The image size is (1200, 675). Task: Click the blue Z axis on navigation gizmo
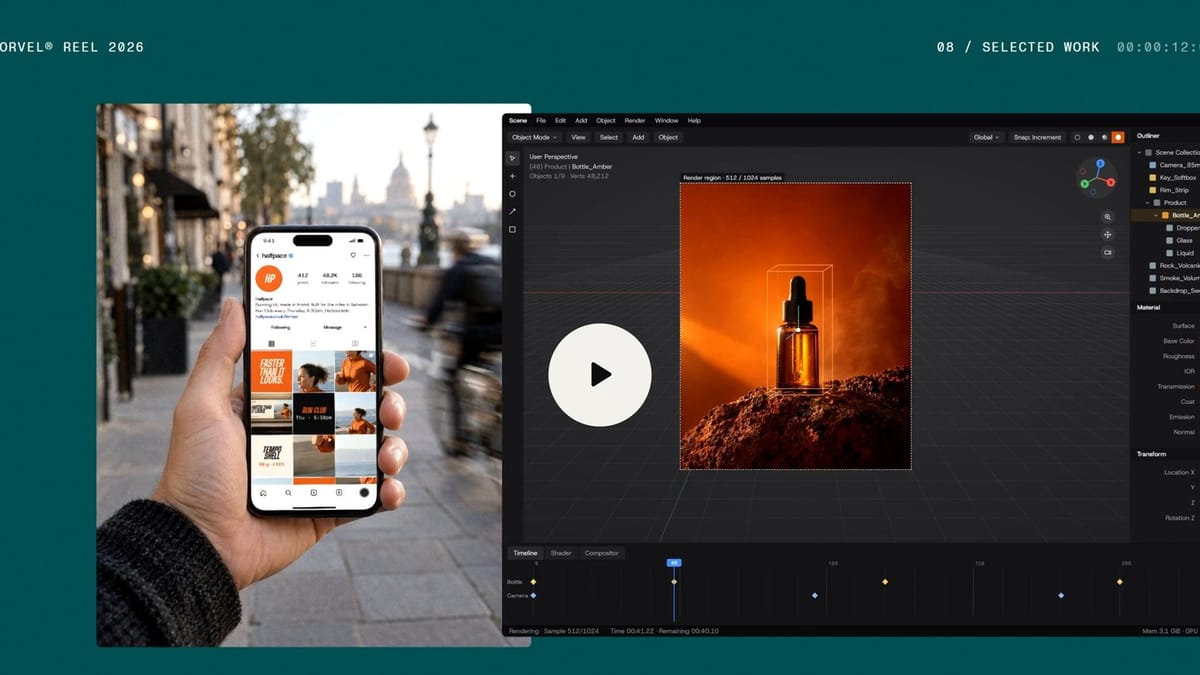pos(1100,163)
